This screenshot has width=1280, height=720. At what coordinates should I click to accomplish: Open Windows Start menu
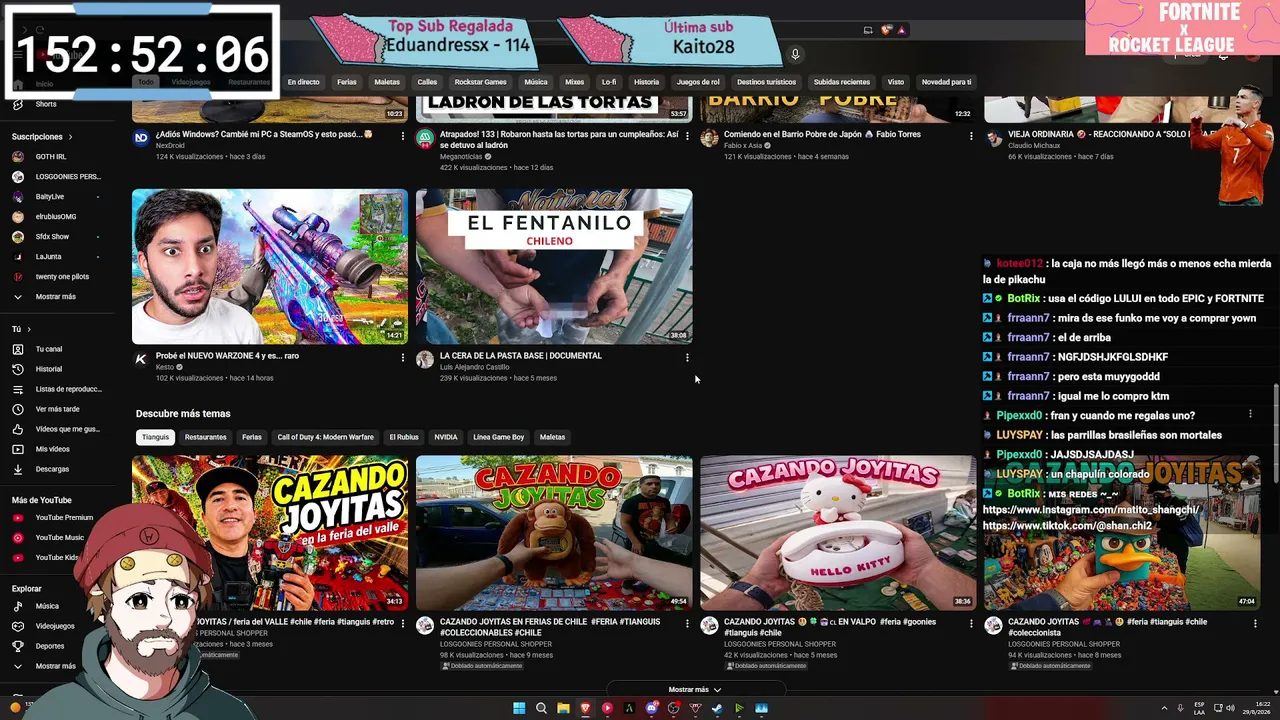pos(519,708)
